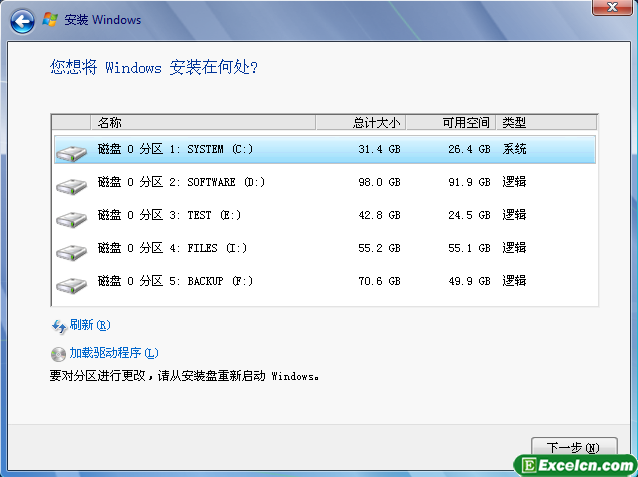Proceed with 下一步(N) button
Viewport: 638px width, 477px height.
(x=574, y=447)
